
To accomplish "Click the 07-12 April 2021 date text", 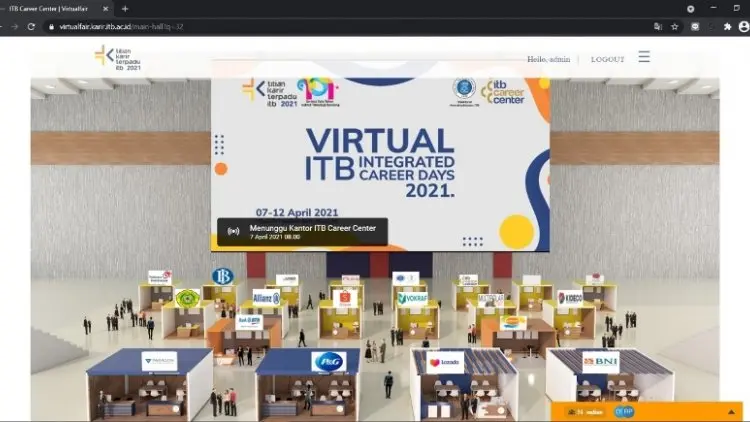I will pos(297,212).
